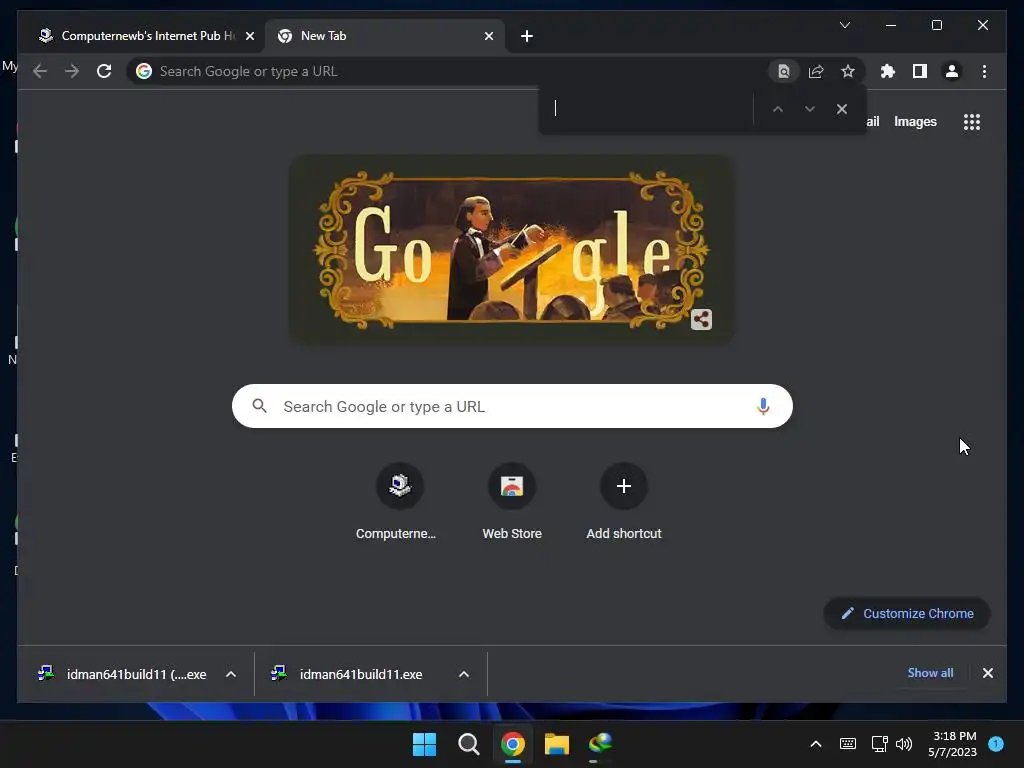Open the touch keyboard tray icon

click(848, 744)
